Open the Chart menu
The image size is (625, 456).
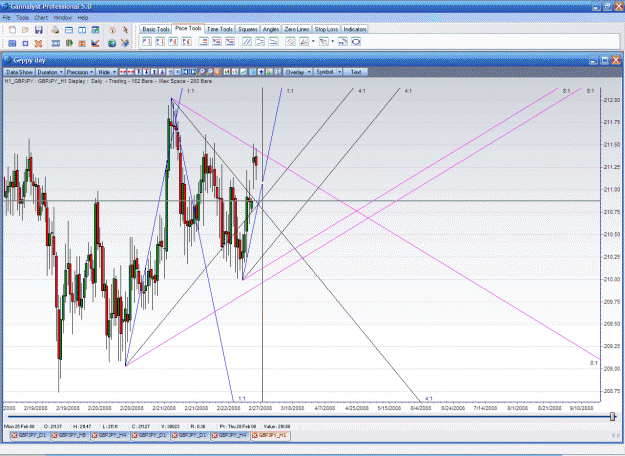[x=41, y=18]
